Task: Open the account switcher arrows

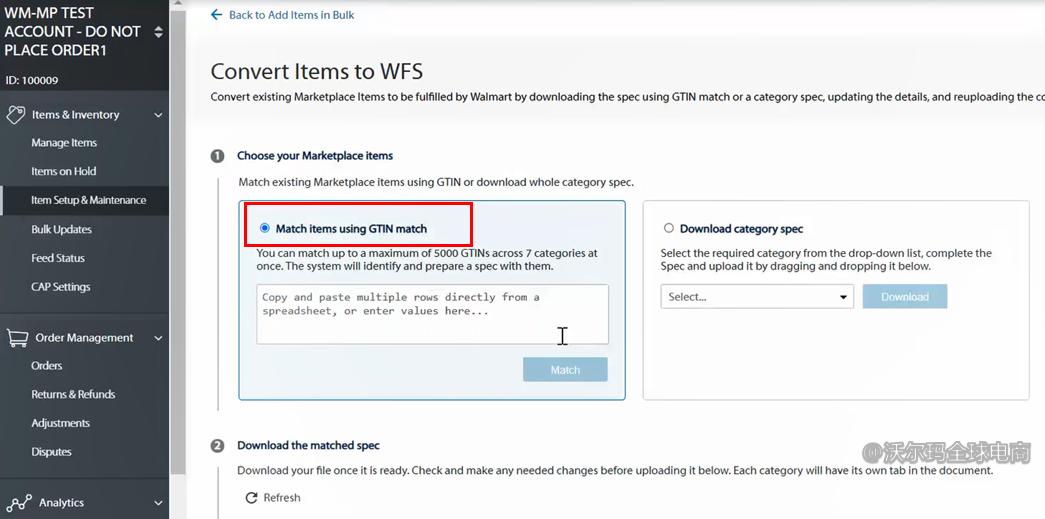Action: click(158, 31)
